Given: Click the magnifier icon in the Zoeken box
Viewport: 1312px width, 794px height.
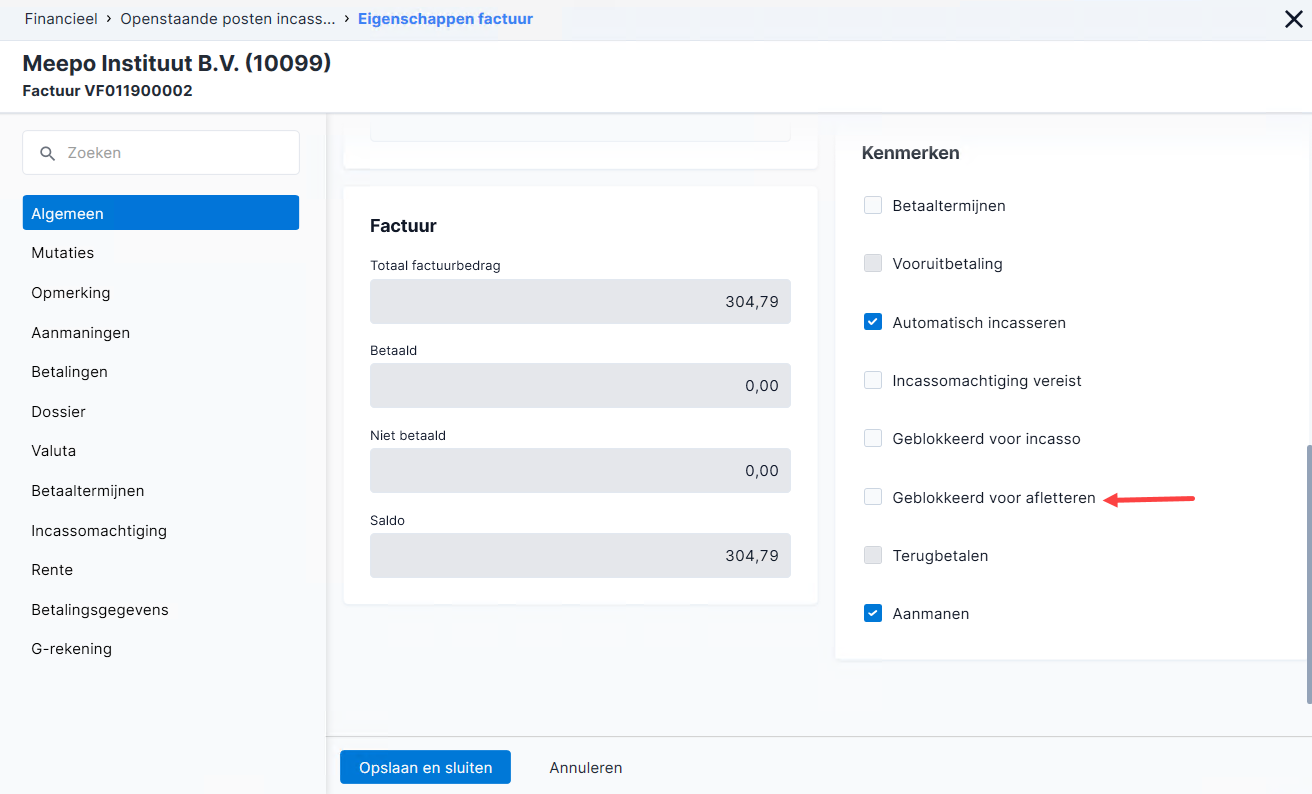Looking at the screenshot, I should (x=47, y=153).
